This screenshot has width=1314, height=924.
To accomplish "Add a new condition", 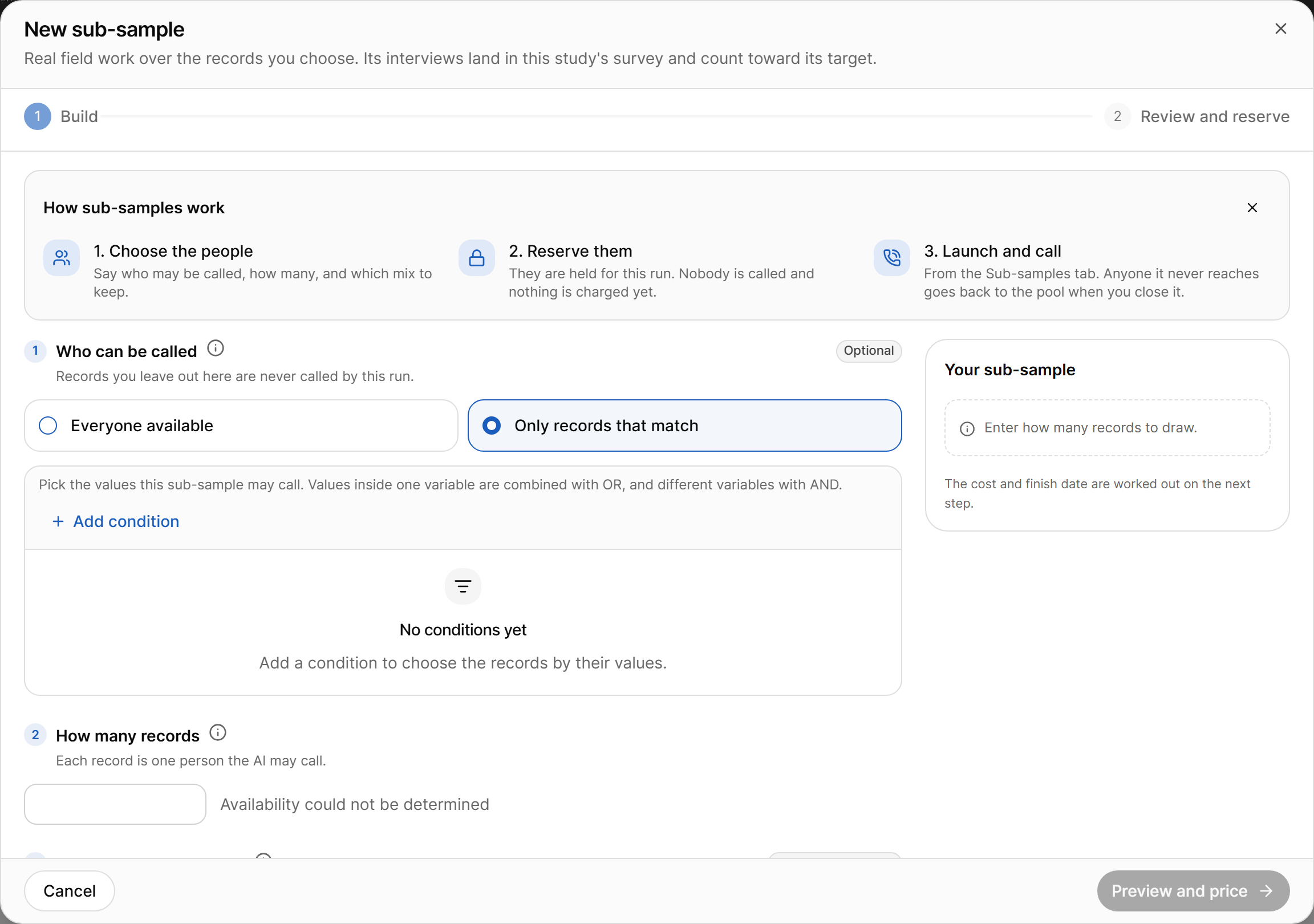I will click(116, 521).
